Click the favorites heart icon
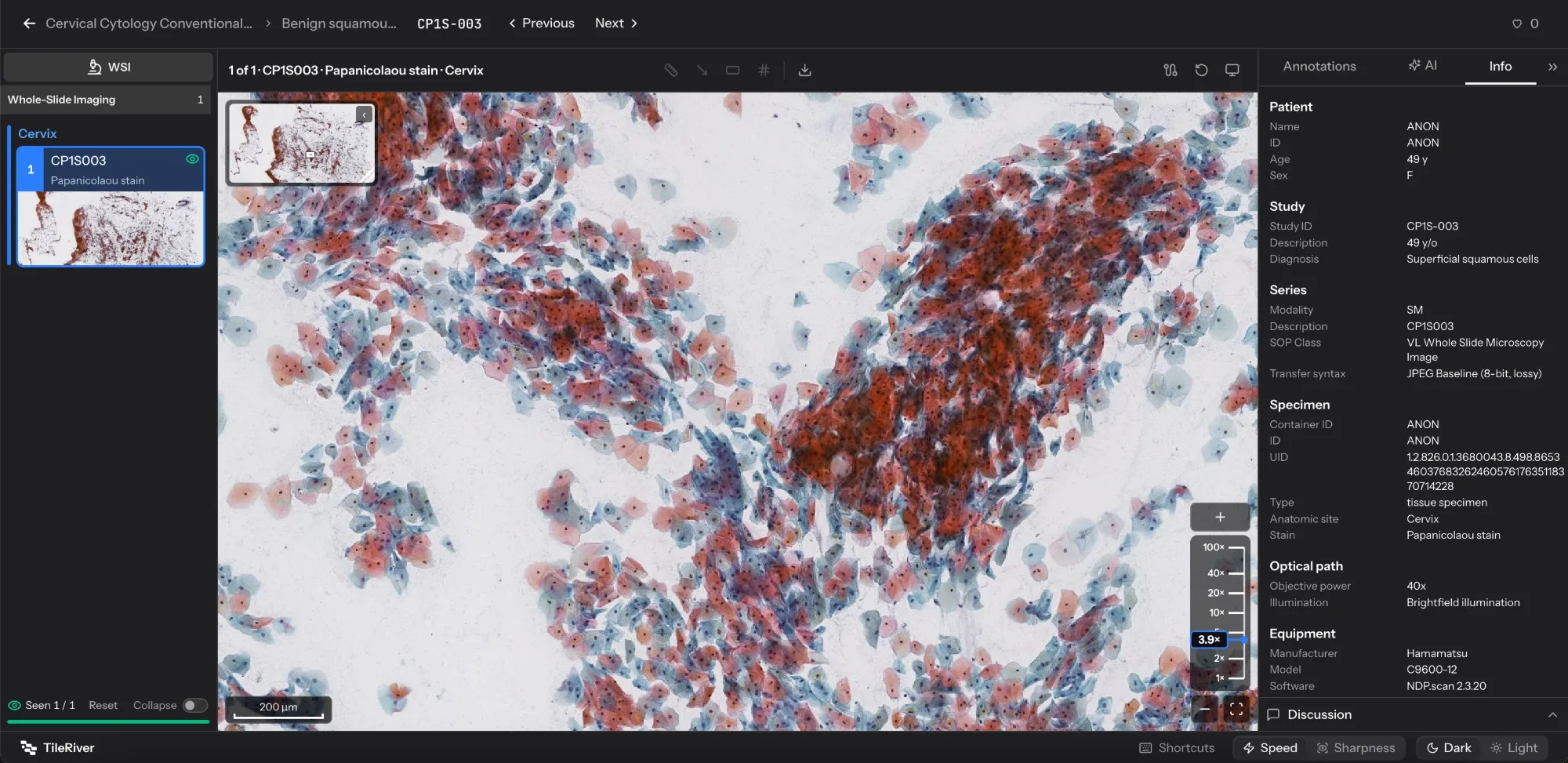1568x763 pixels. point(1517,24)
